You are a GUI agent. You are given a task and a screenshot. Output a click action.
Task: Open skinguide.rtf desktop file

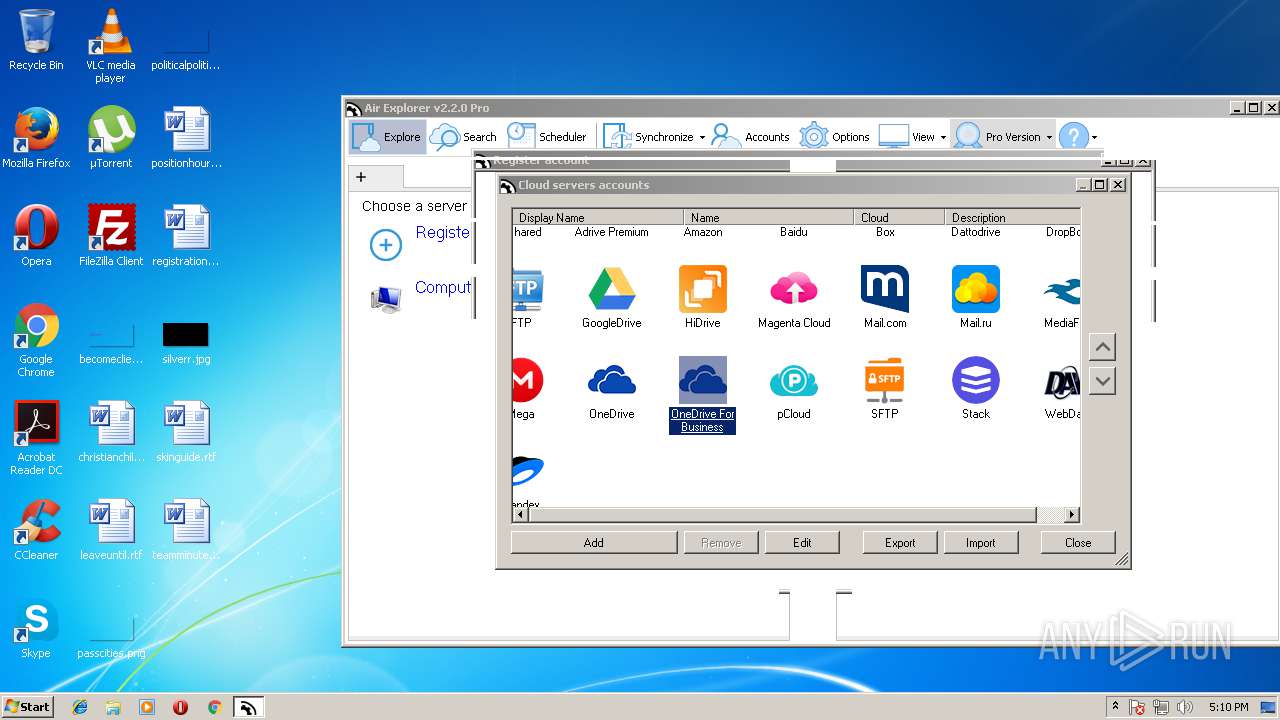coord(186,432)
